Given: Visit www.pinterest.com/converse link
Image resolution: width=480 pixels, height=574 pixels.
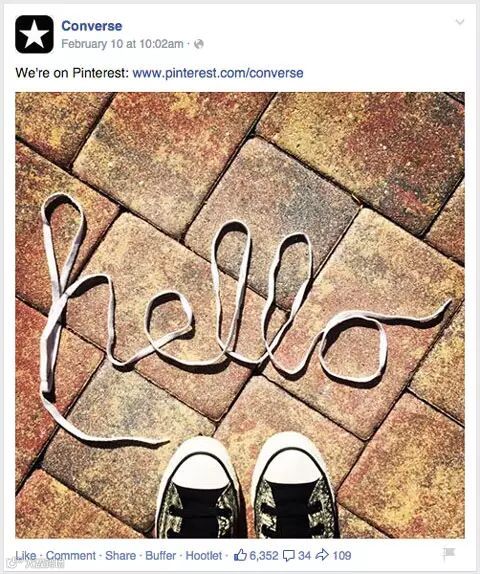Looking at the screenshot, I should click(x=218, y=73).
